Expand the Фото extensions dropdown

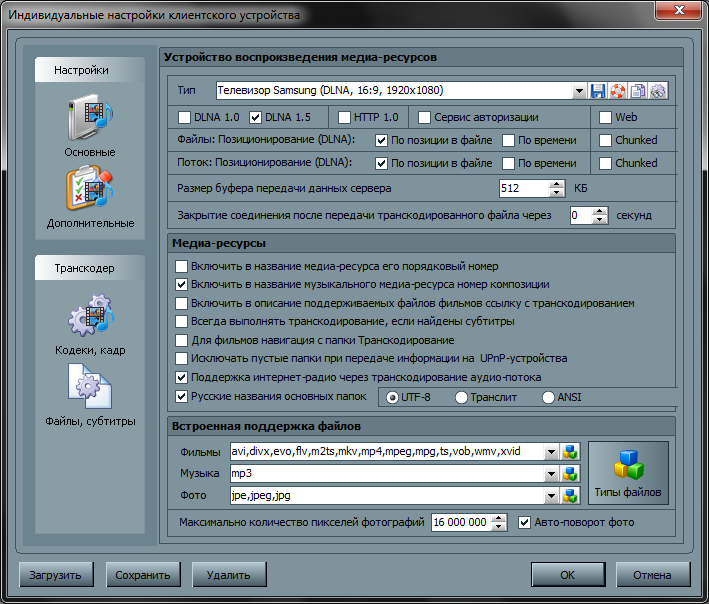pos(552,495)
